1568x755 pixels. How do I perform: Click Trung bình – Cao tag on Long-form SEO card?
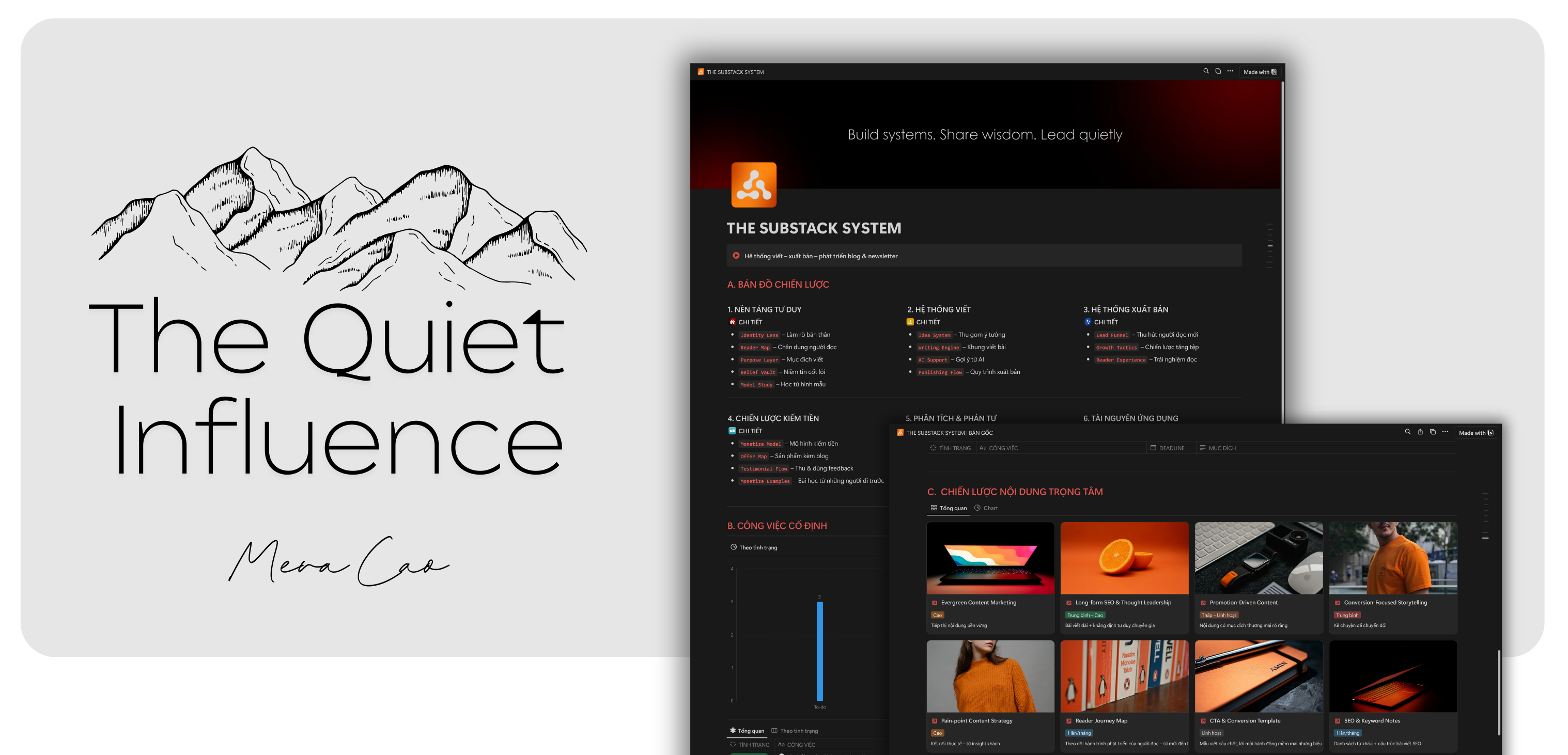pyautogui.click(x=1085, y=615)
